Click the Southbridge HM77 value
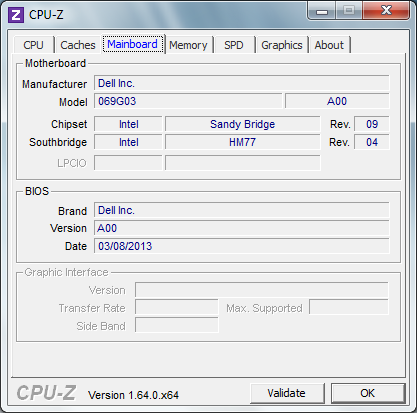Viewport: 417px width, 413px height. (243, 142)
